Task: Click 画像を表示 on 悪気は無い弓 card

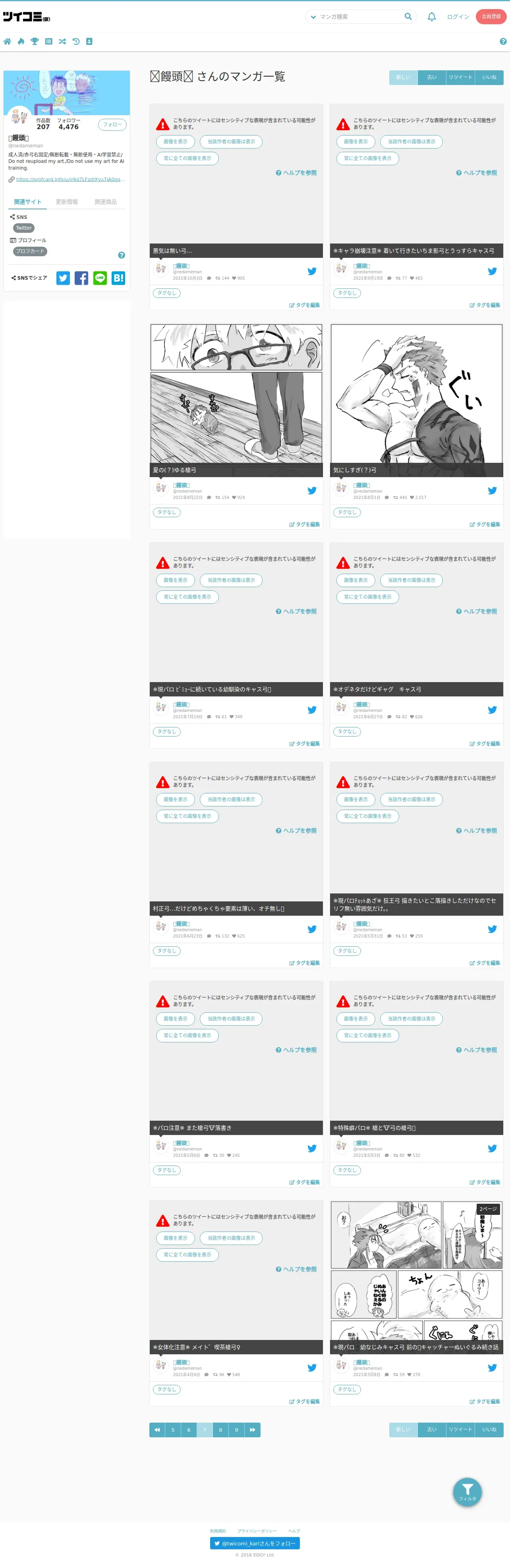Action: (x=175, y=142)
